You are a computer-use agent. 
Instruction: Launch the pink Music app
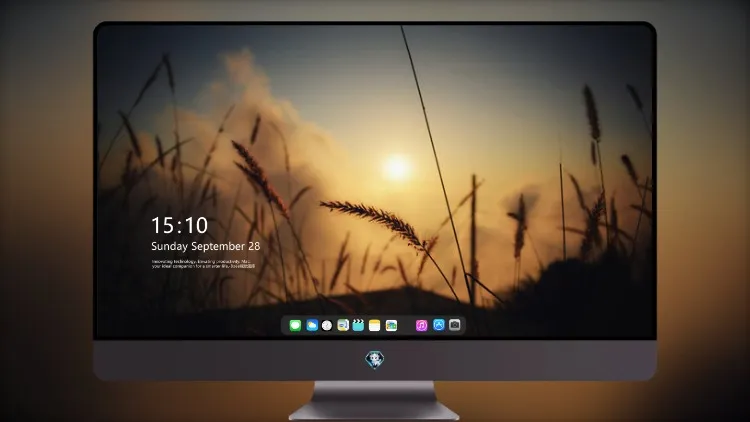[421, 325]
